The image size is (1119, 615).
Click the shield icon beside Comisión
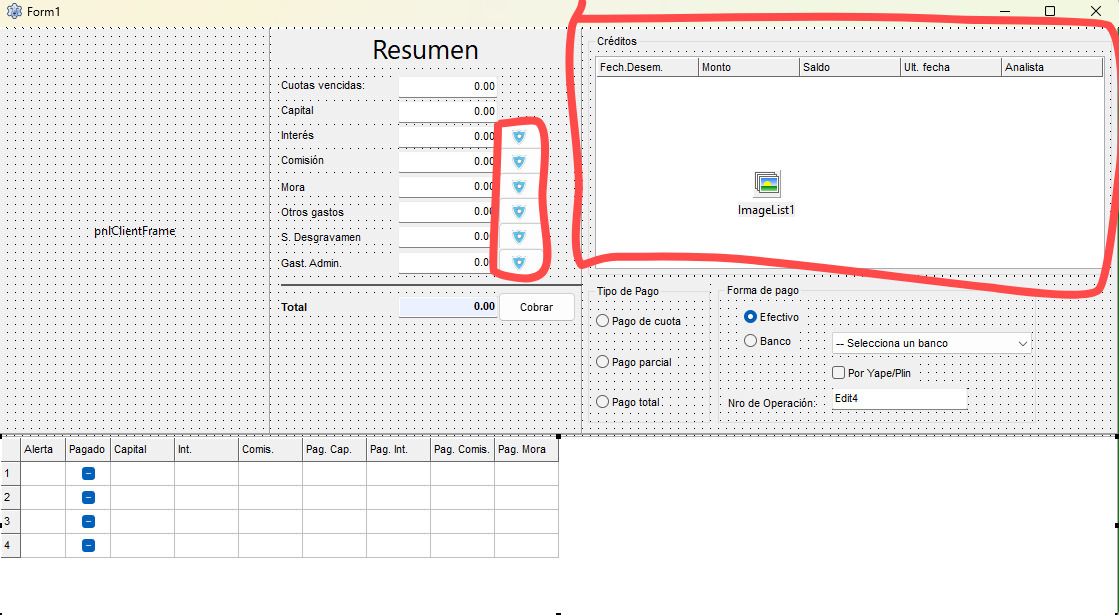click(518, 161)
